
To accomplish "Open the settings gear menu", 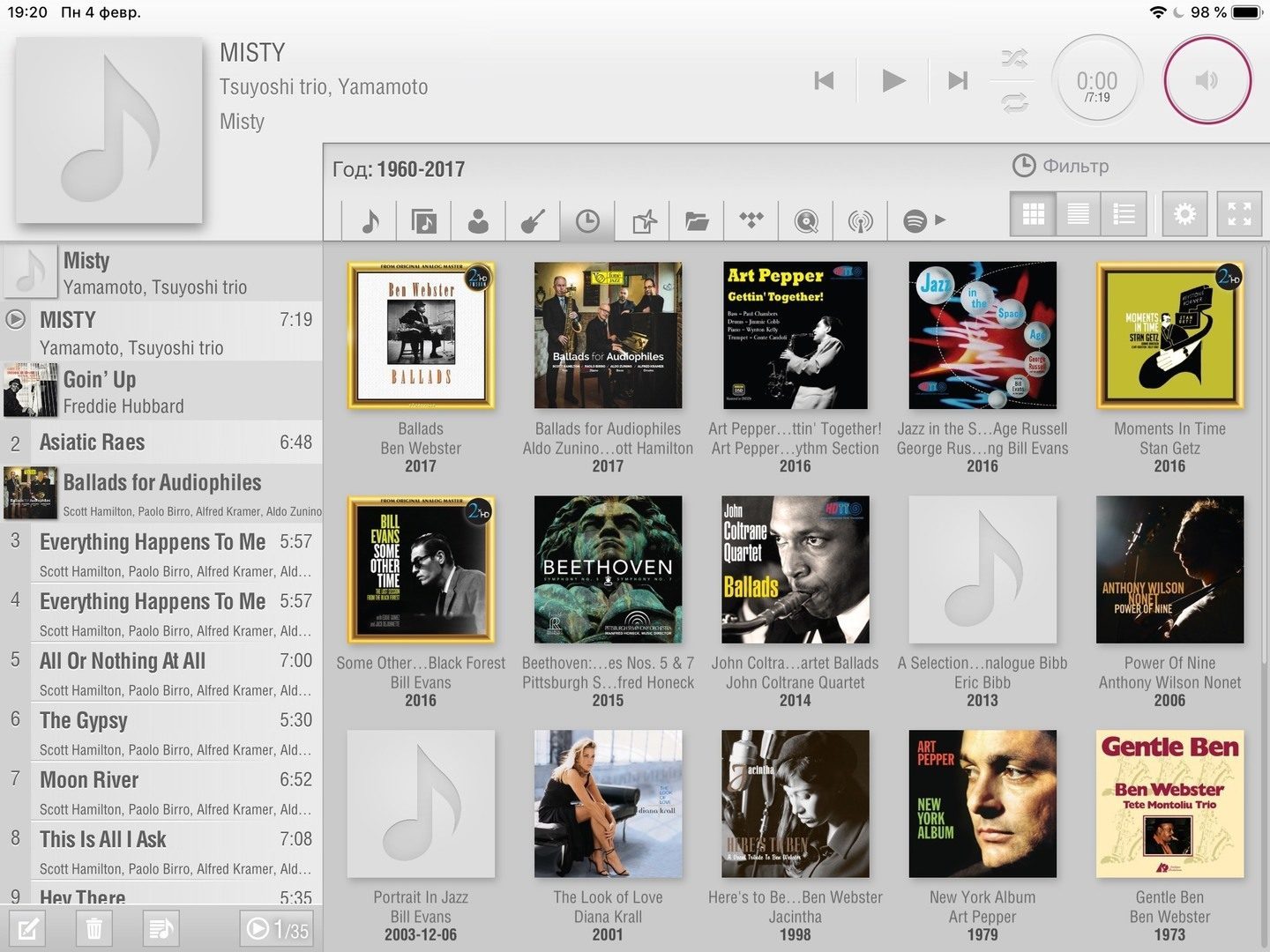I will 1184,214.
